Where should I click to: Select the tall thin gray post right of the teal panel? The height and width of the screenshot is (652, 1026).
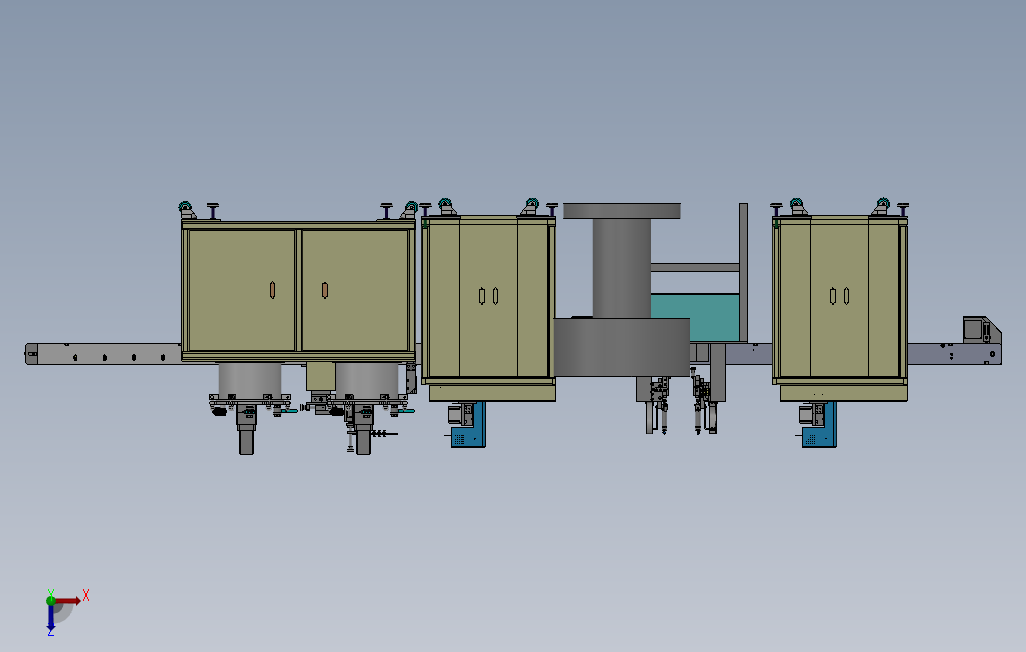743,272
